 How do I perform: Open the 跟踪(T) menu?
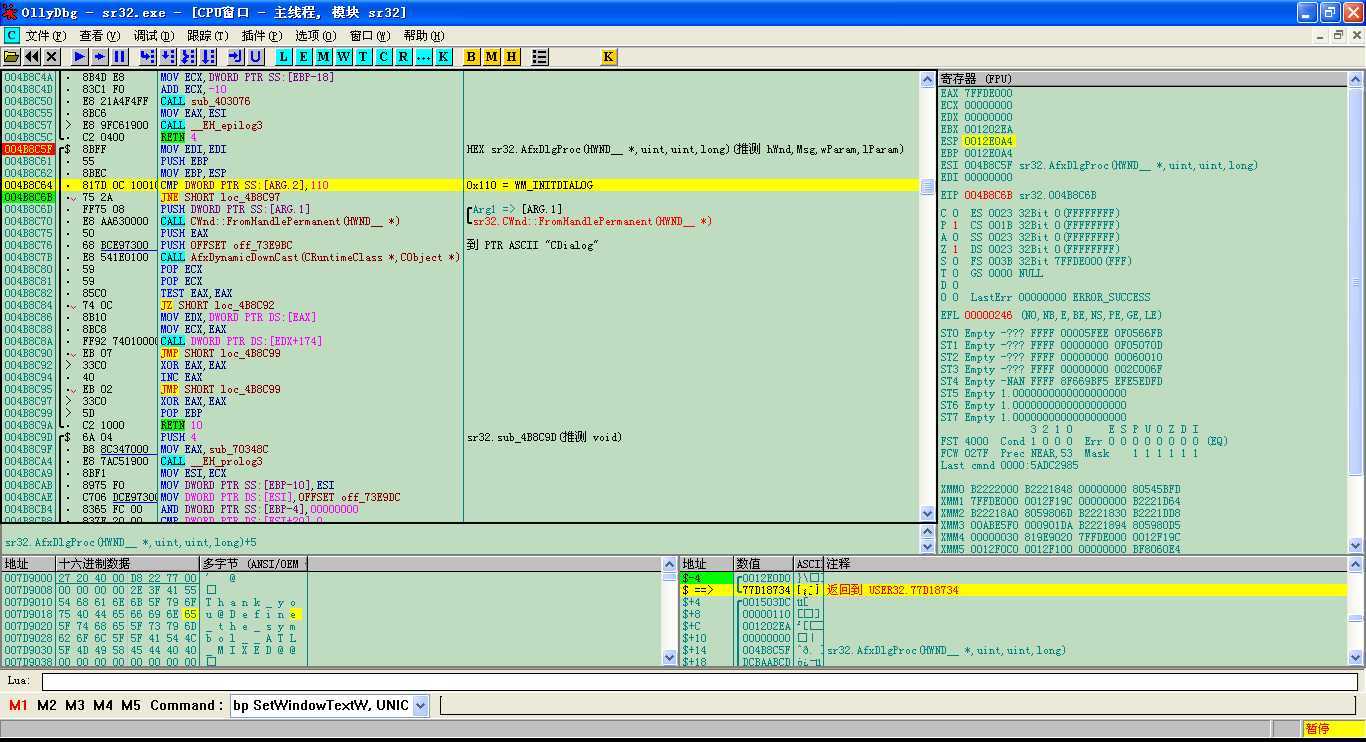coord(208,36)
